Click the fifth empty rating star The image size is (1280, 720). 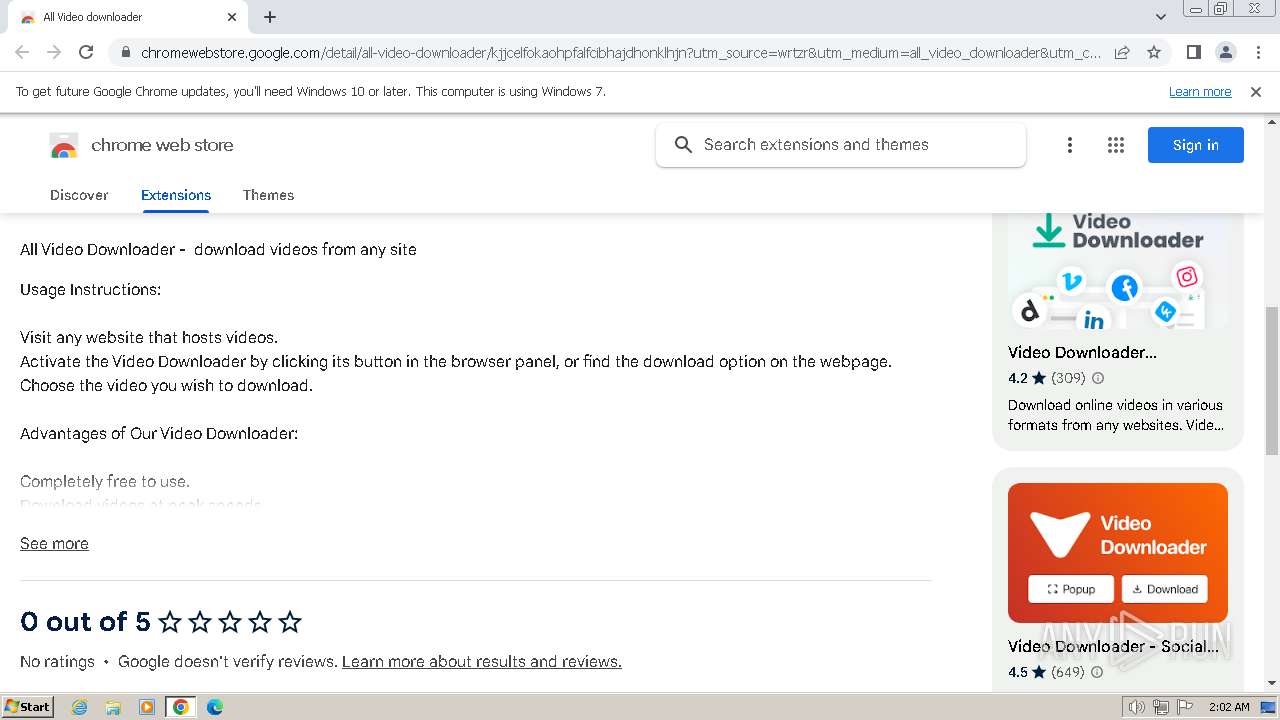coord(290,622)
